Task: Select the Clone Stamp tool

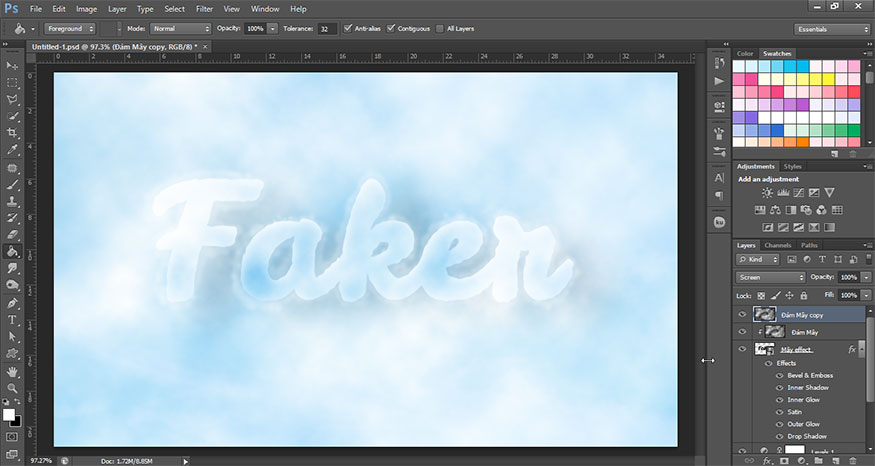Action: [x=12, y=201]
